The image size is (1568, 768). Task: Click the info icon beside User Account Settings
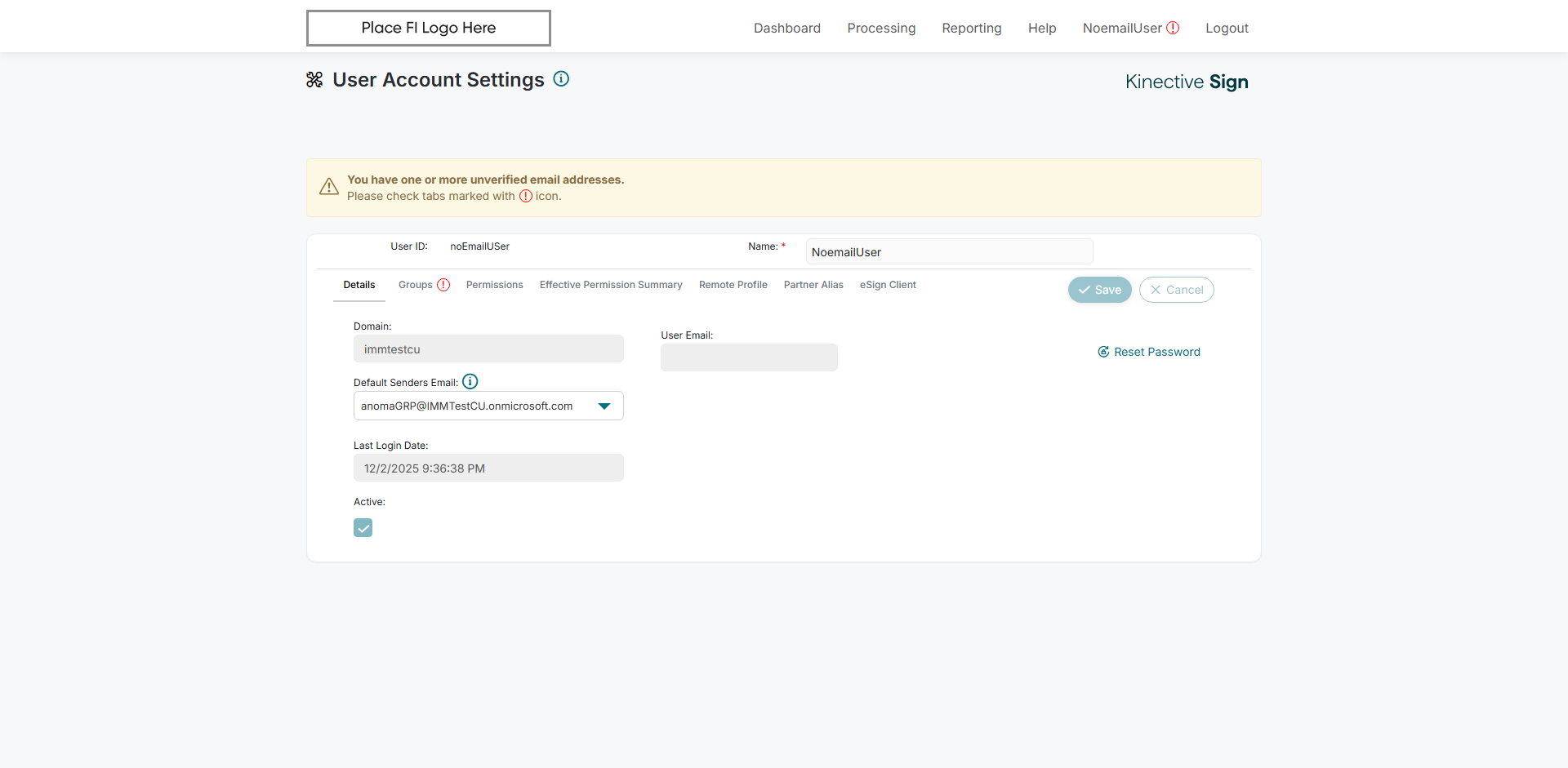pyautogui.click(x=561, y=79)
